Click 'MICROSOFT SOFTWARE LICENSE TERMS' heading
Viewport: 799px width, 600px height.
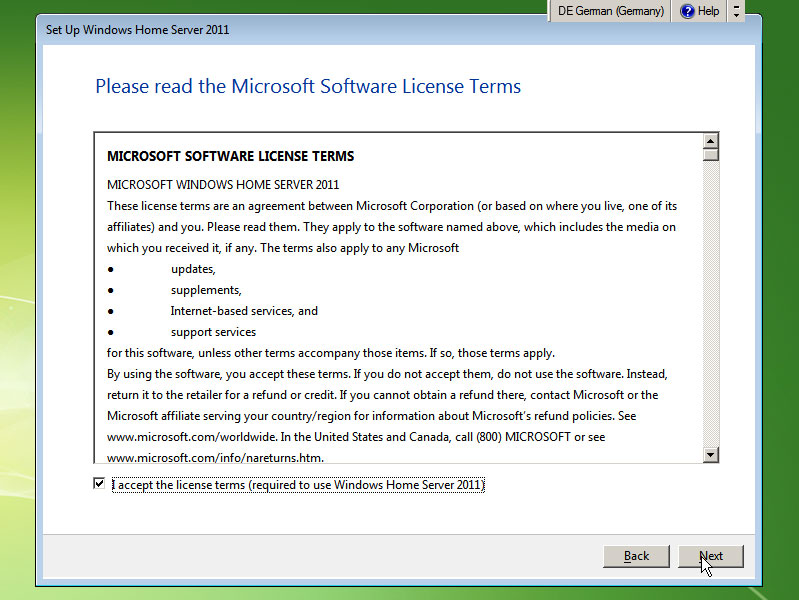pyautogui.click(x=230, y=156)
